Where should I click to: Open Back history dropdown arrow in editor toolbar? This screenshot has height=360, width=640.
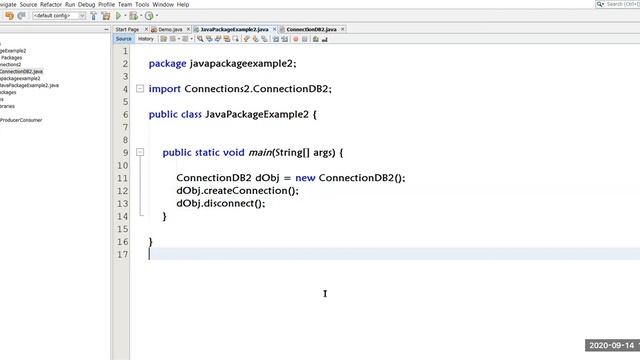pos(179,39)
